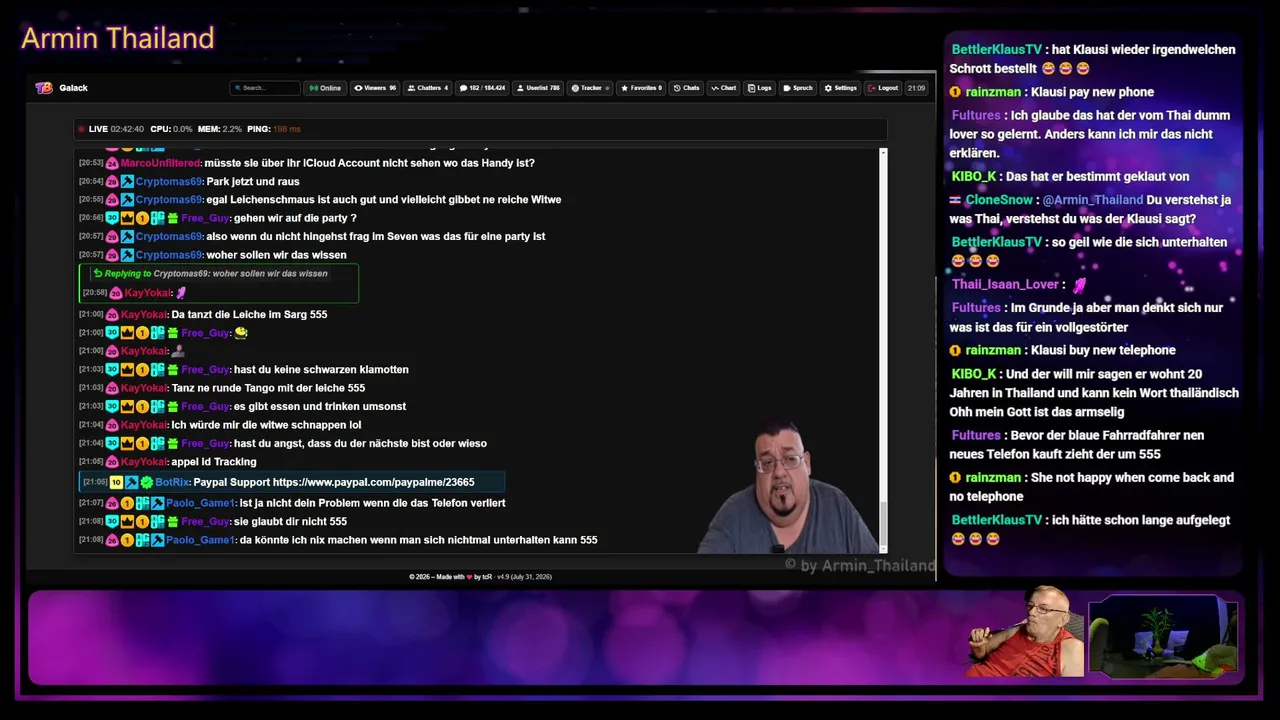
Task: Click the message 'hast du keine schwarzen klamotten'
Action: [x=321, y=370]
